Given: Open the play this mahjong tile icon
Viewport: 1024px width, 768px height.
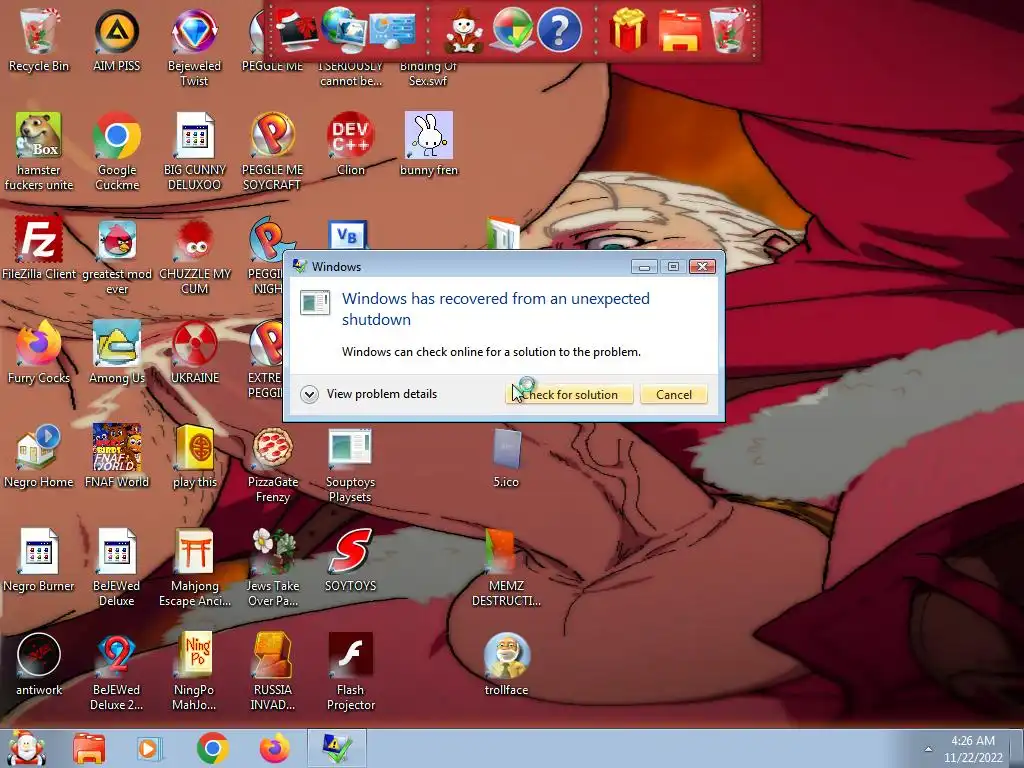Looking at the screenshot, I should click(x=195, y=456).
